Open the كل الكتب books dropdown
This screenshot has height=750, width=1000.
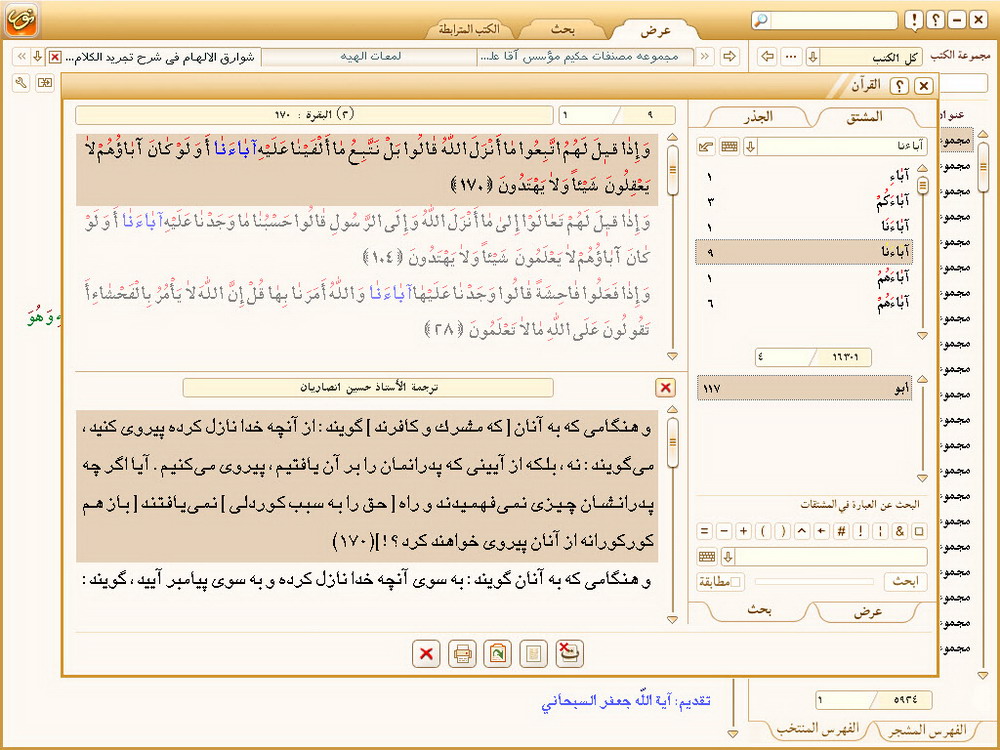tap(813, 57)
